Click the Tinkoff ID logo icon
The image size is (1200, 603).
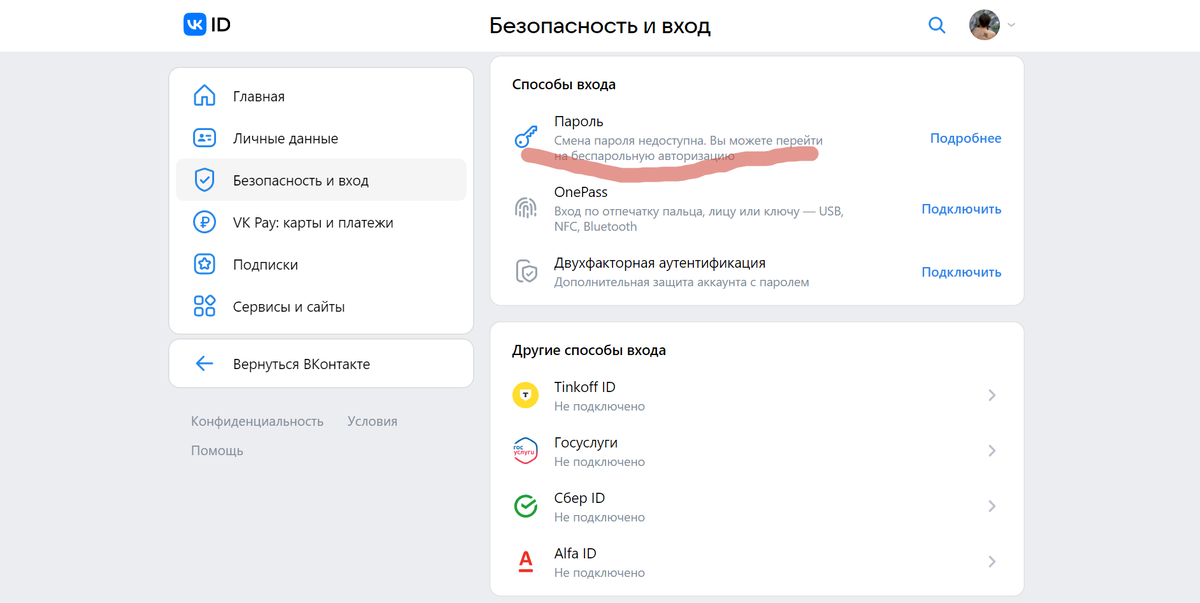(525, 395)
